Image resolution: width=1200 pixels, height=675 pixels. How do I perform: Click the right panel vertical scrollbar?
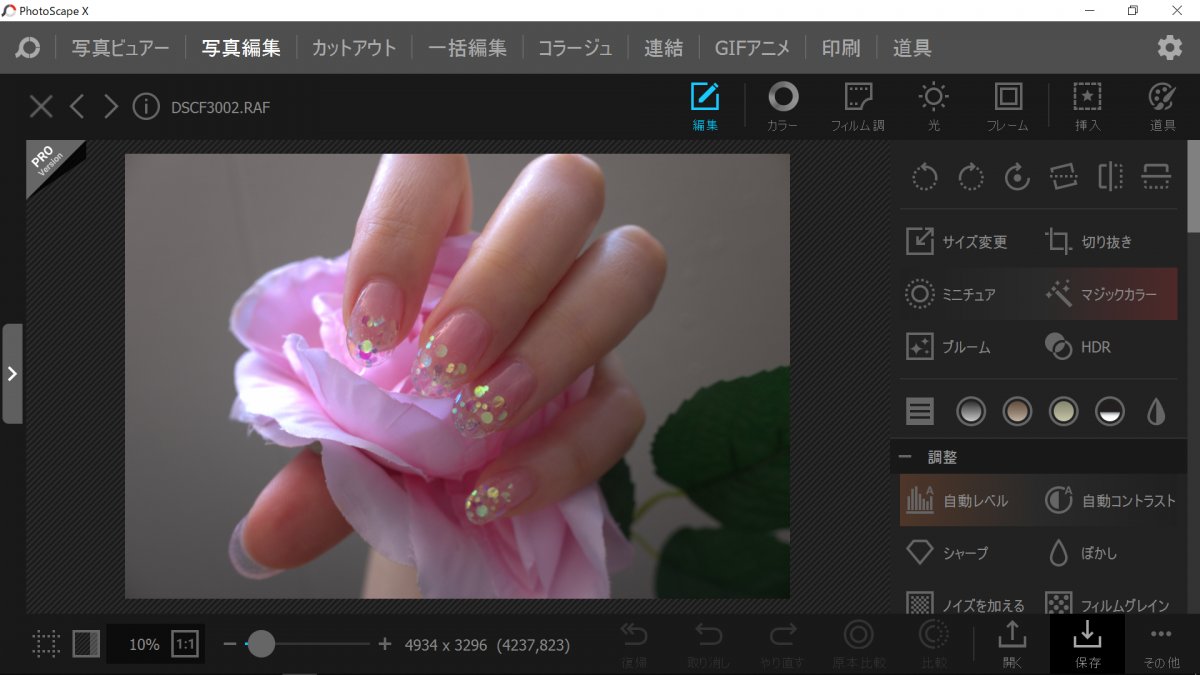click(1193, 190)
